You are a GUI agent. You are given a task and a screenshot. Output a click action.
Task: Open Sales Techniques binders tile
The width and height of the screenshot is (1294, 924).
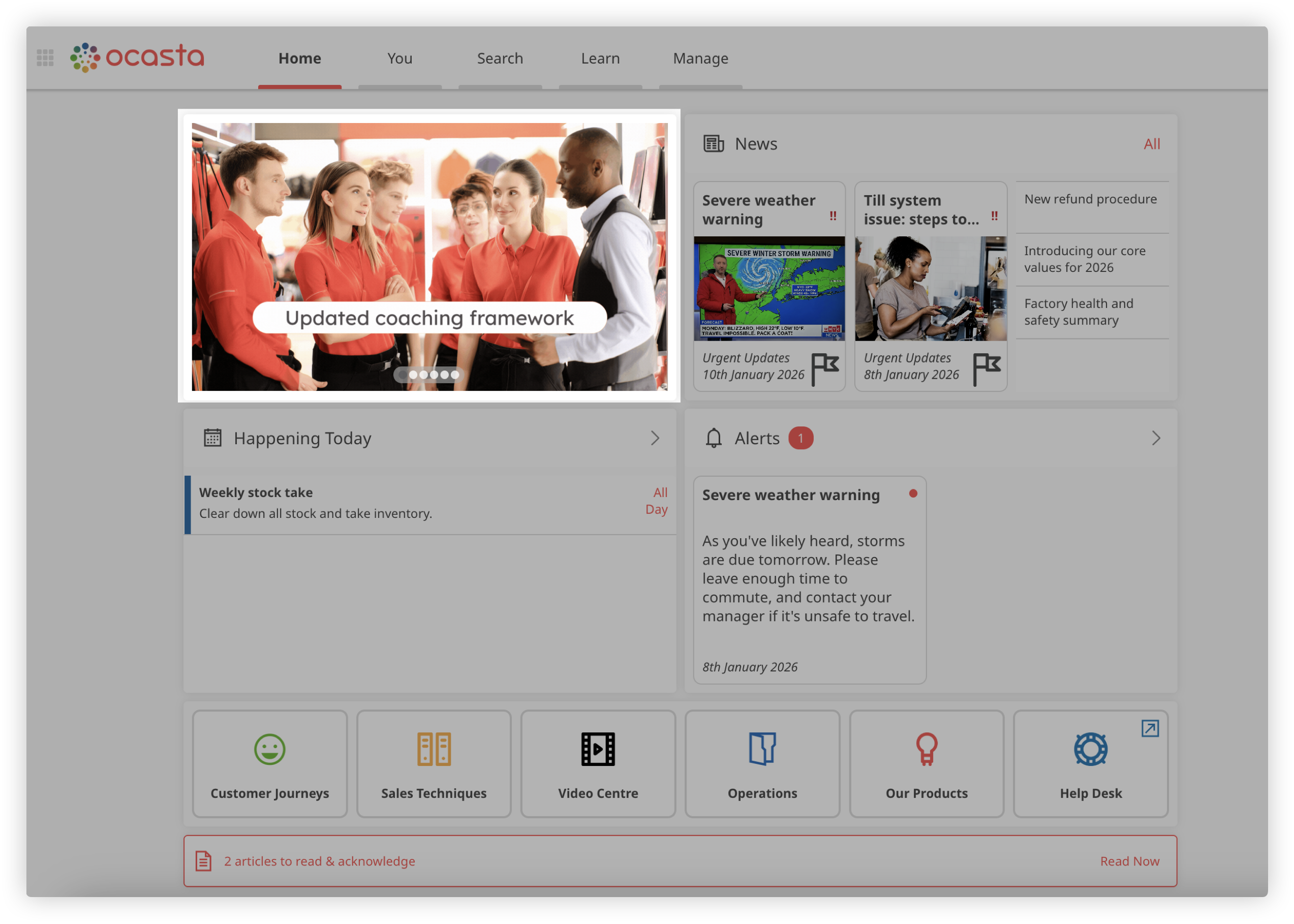(x=434, y=763)
